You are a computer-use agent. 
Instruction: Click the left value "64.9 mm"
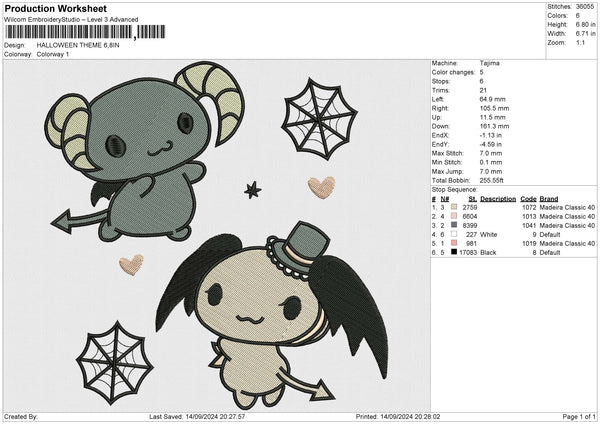click(492, 99)
